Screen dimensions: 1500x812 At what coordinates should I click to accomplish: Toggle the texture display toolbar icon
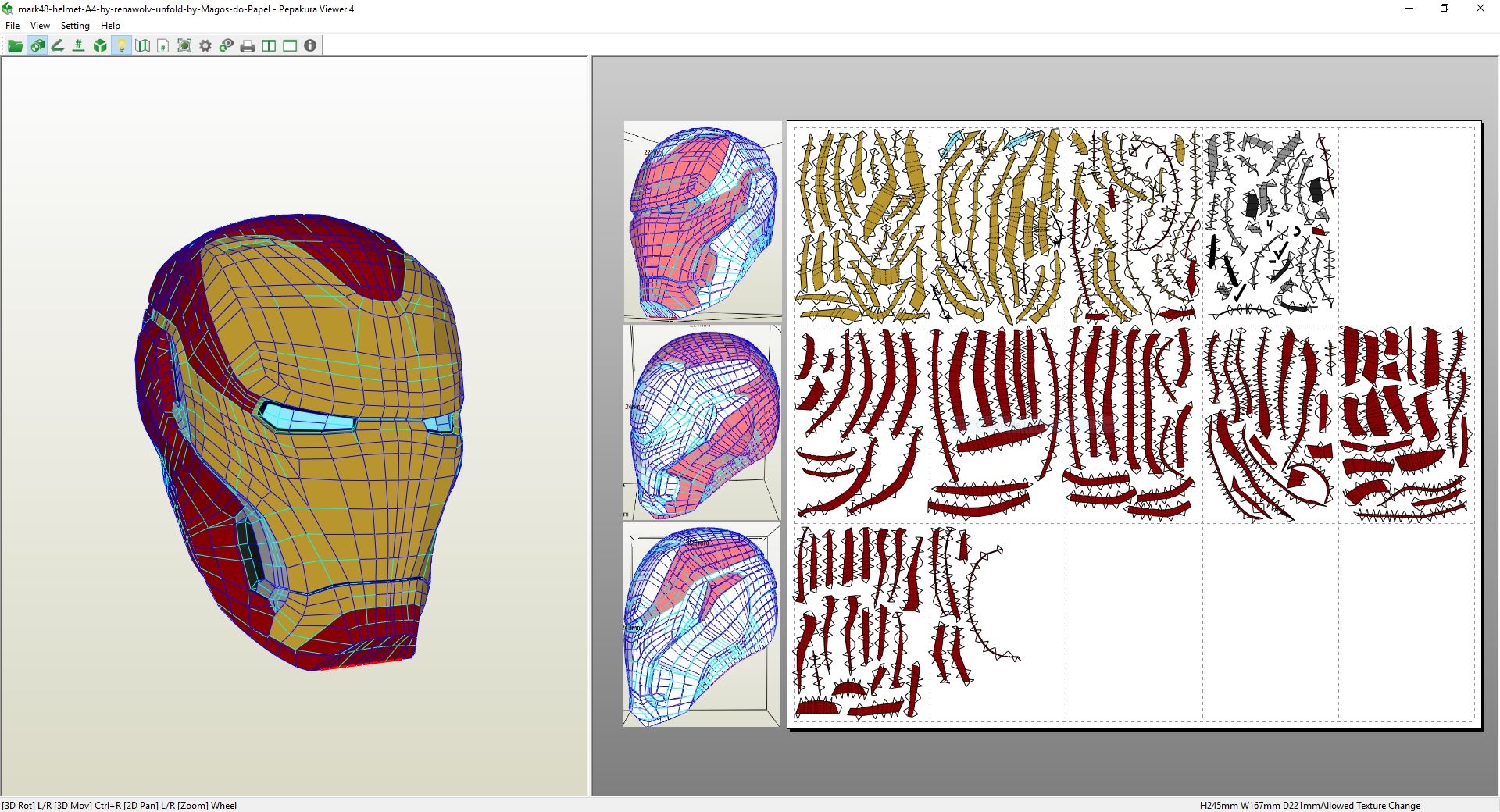(37, 46)
